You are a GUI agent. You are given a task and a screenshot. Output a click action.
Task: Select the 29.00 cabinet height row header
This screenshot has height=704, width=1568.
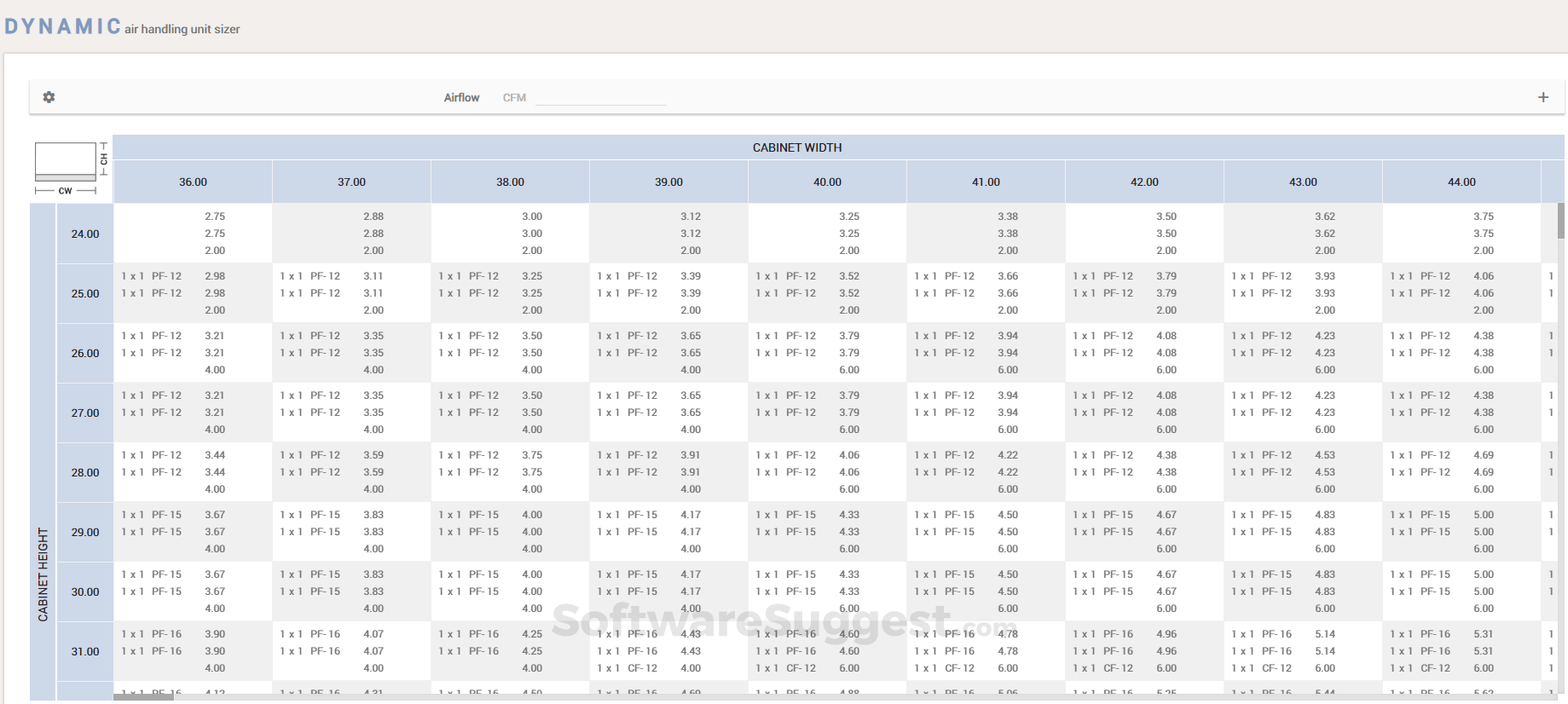[x=85, y=532]
